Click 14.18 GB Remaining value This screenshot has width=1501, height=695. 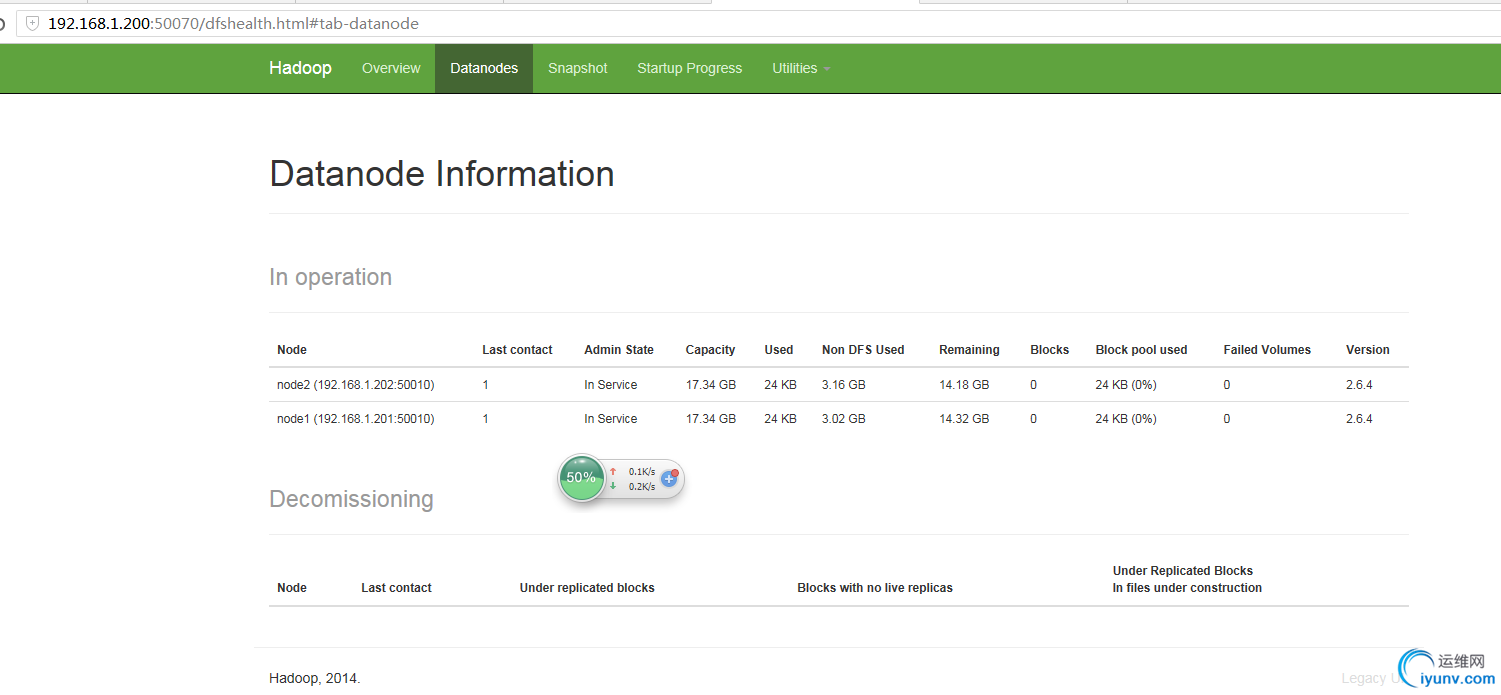pyautogui.click(x=964, y=385)
